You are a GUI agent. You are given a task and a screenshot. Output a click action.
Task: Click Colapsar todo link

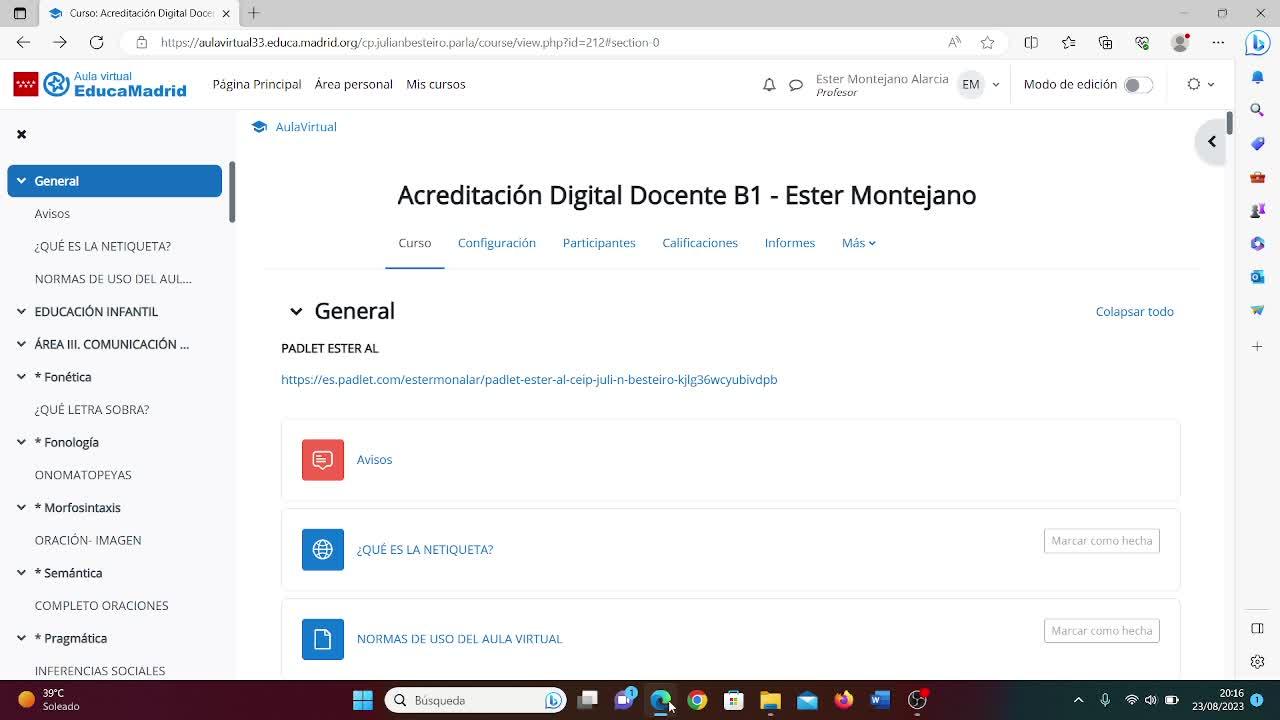[x=1135, y=312]
